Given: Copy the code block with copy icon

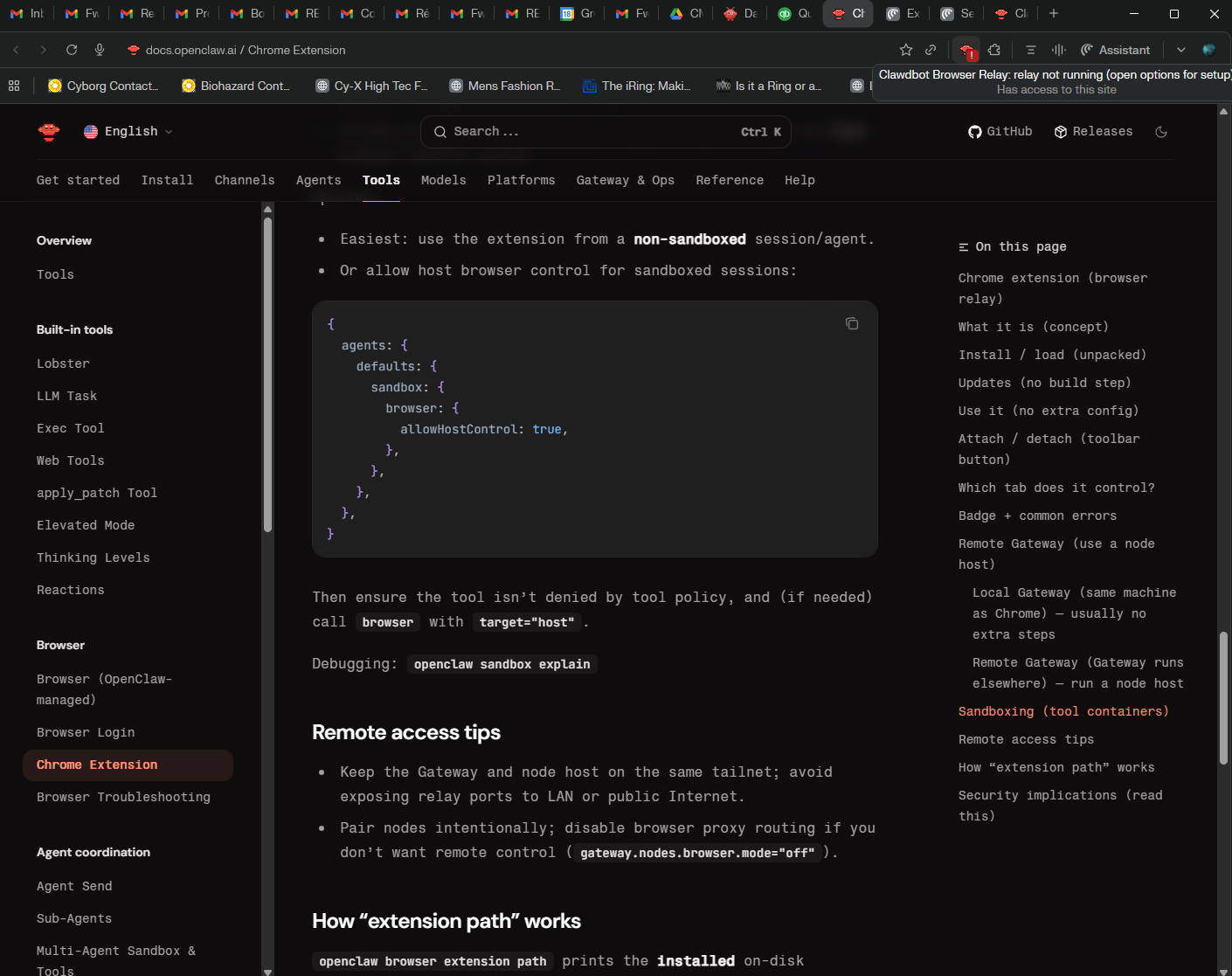Looking at the screenshot, I should point(852,324).
